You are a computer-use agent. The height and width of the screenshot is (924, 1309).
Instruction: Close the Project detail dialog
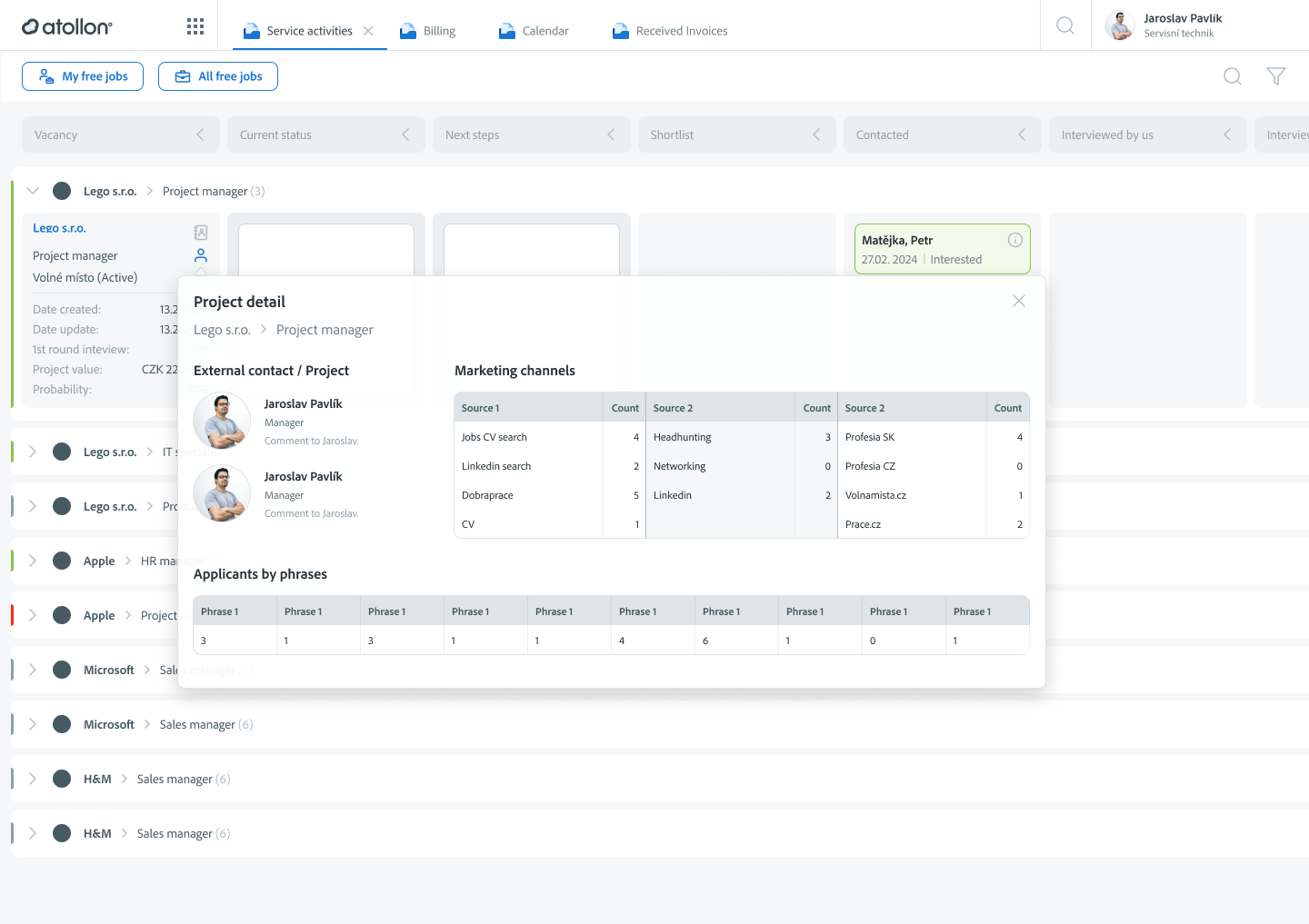coord(1018,300)
